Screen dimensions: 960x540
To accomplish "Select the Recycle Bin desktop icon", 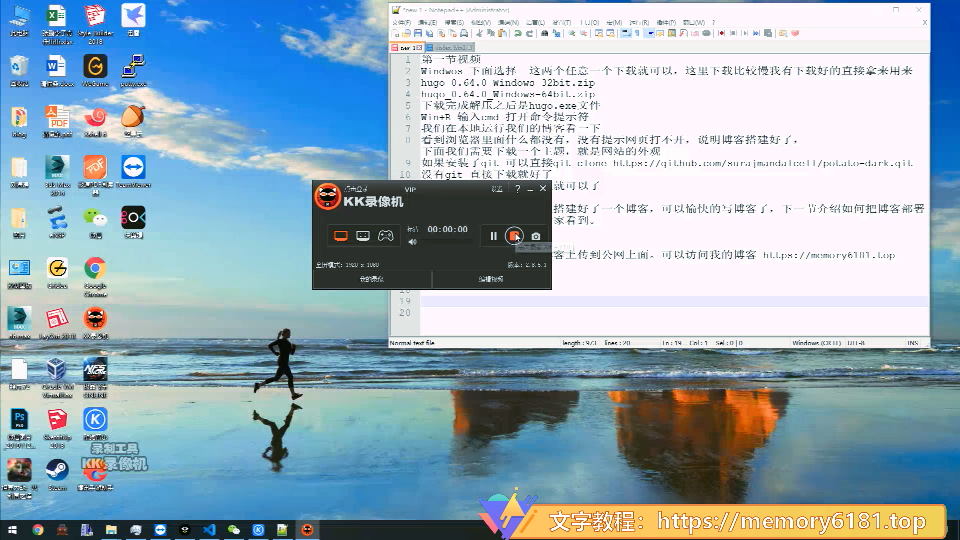I will [x=19, y=70].
